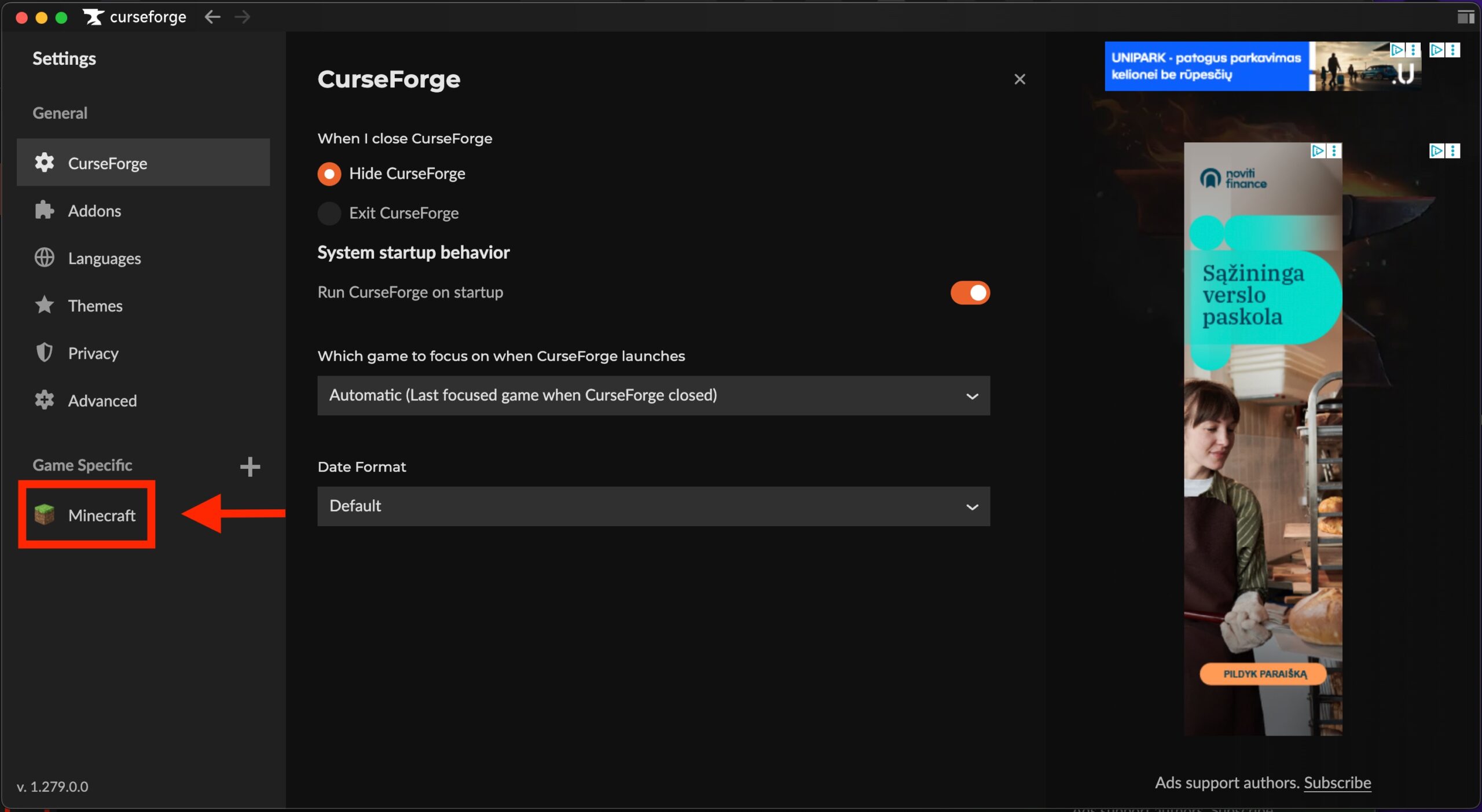Viewport: 1482px width, 812px height.
Task: Click the CurseForge anvil logo icon
Action: 93,17
